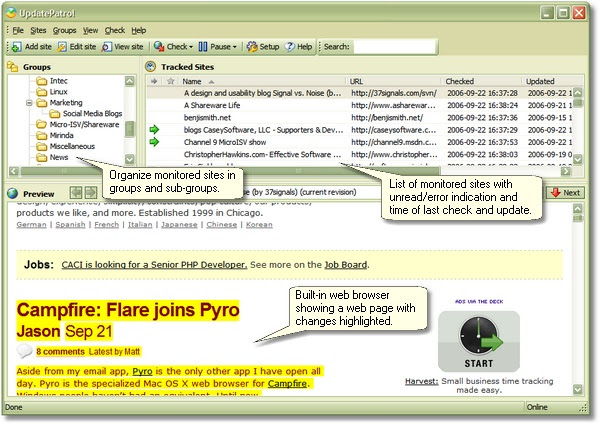This screenshot has height=425, width=600.
Task: Click Tracked Sites scroll down arrow
Action: pos(578,159)
